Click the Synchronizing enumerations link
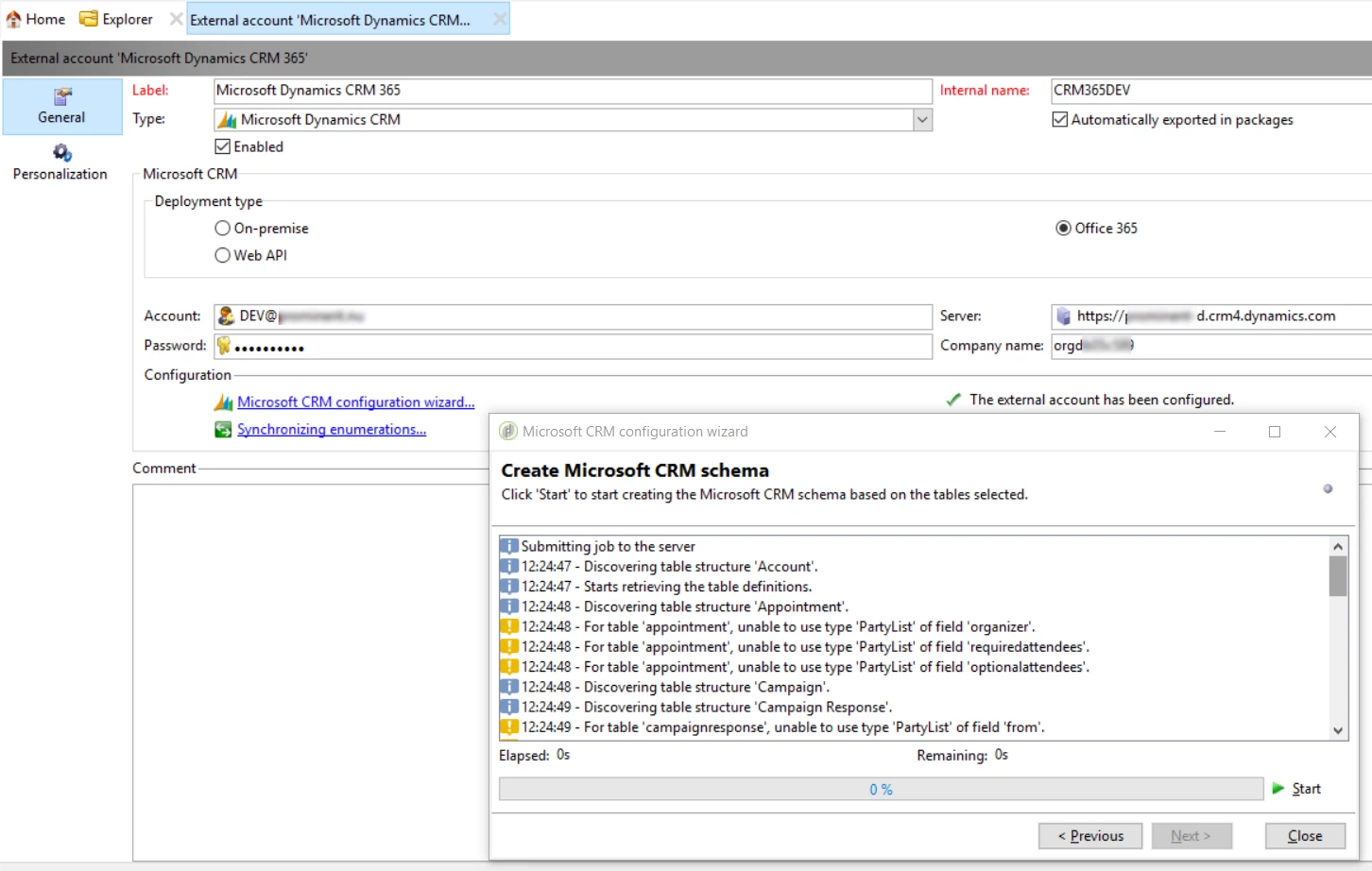1372x871 pixels. click(332, 430)
